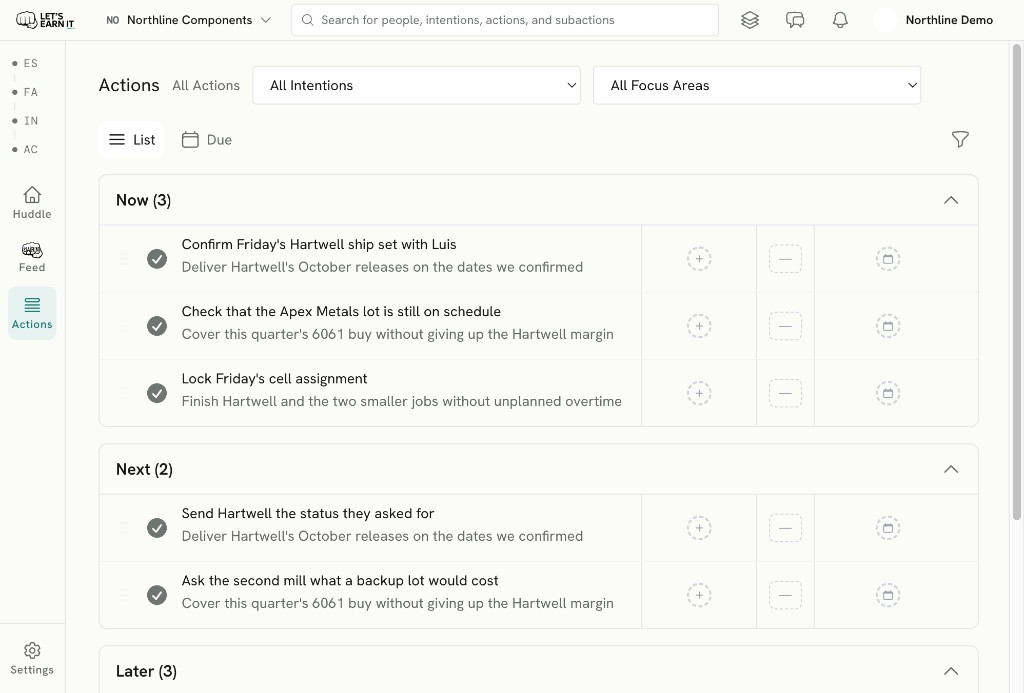The width and height of the screenshot is (1024, 693).
Task: Go to Huddle in the sidebar
Action: (x=32, y=203)
